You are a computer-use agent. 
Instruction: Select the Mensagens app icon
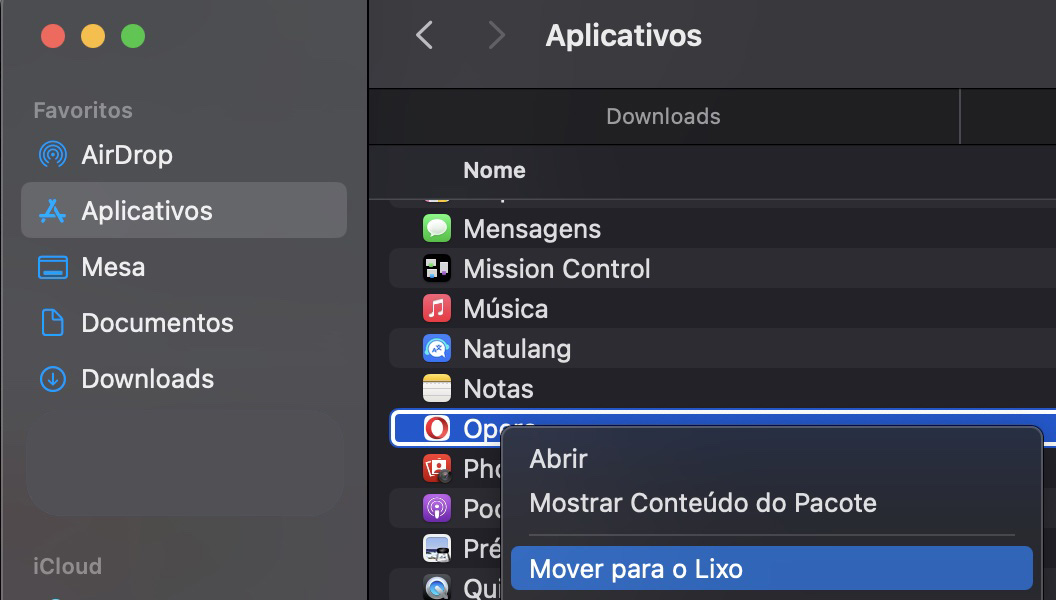point(437,228)
